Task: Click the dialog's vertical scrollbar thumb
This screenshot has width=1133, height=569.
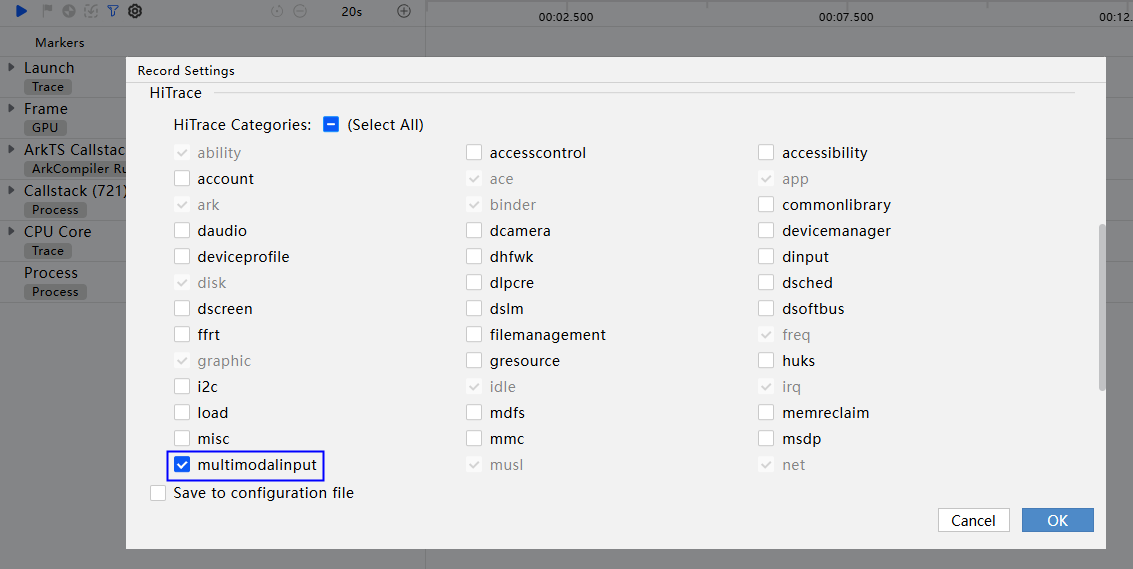Action: [x=1101, y=307]
